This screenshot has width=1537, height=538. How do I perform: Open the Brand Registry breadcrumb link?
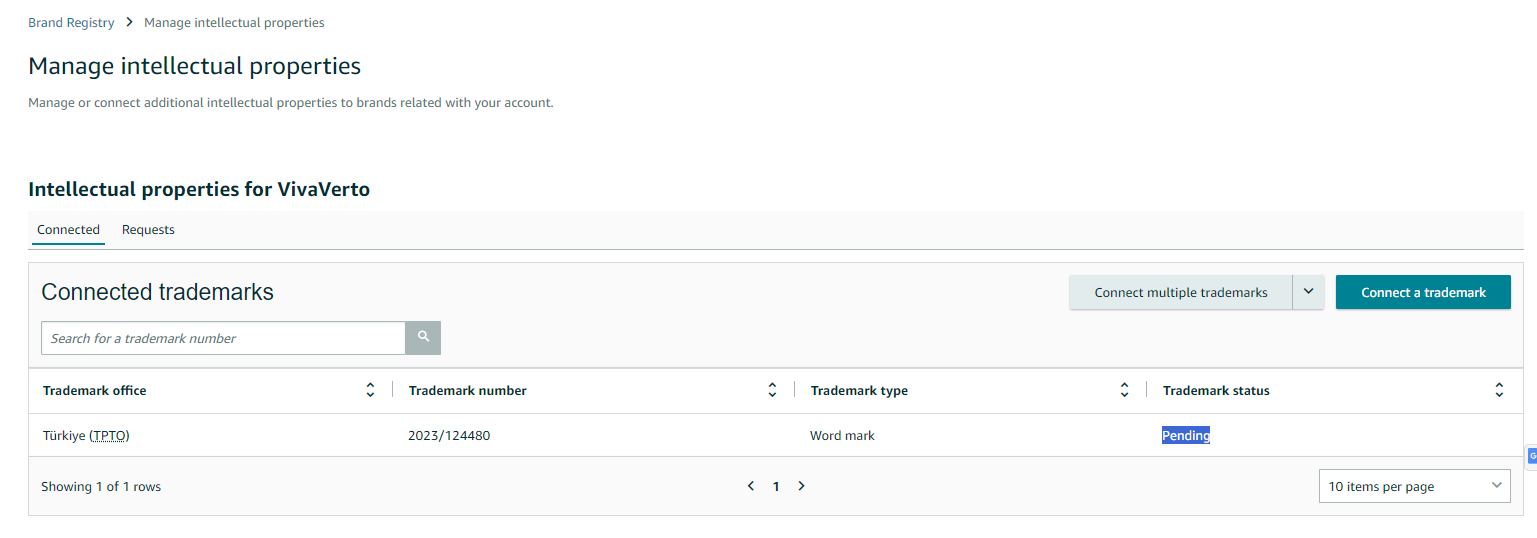point(71,22)
